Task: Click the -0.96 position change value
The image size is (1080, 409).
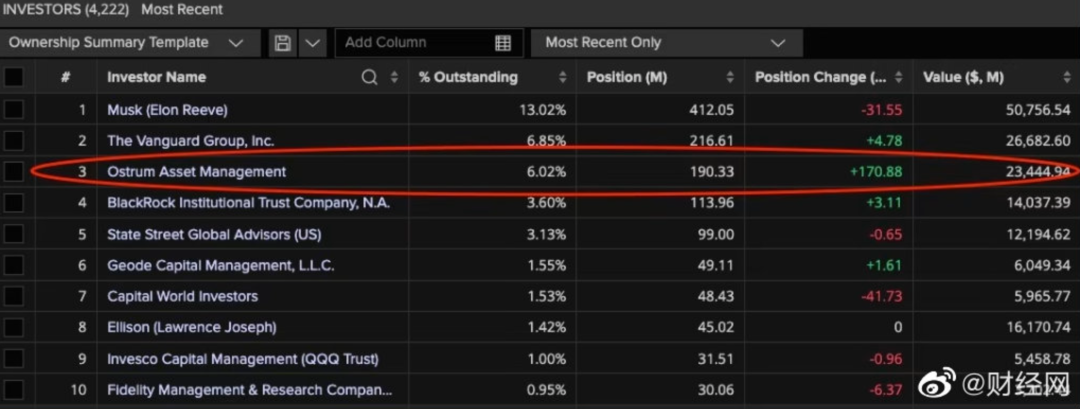Action: 884,359
